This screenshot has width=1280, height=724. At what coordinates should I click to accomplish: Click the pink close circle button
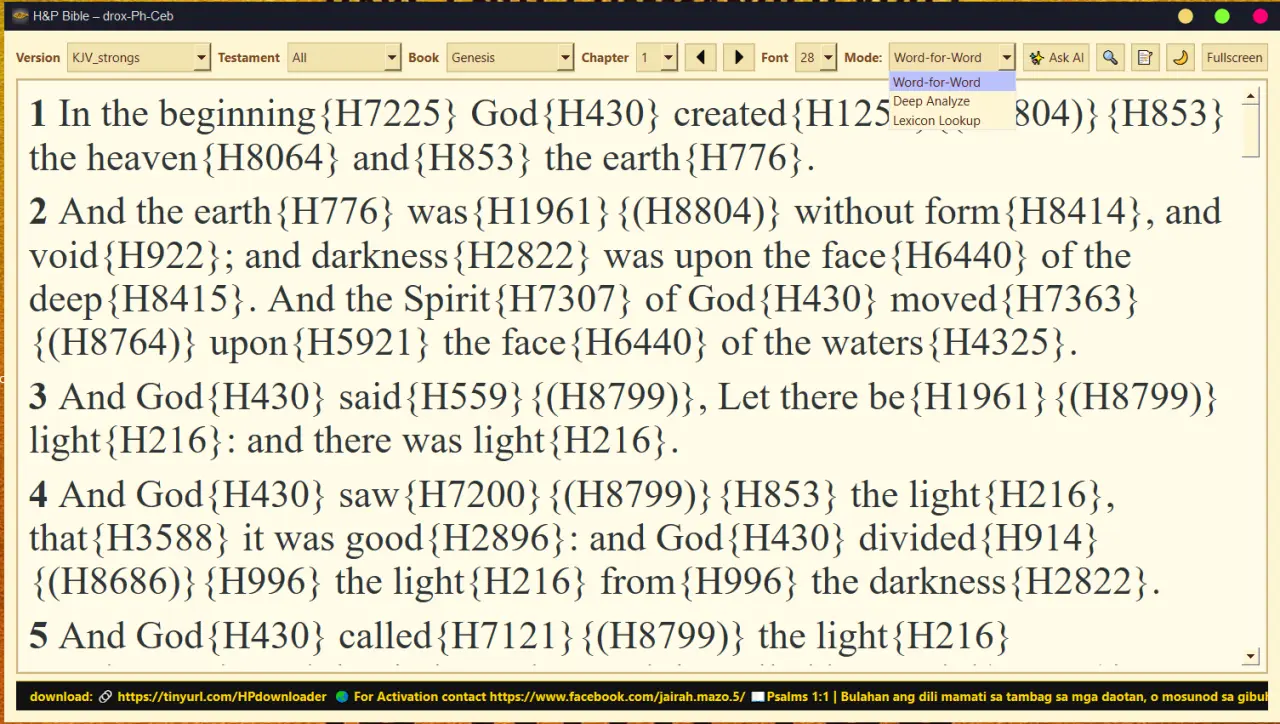tap(1260, 16)
